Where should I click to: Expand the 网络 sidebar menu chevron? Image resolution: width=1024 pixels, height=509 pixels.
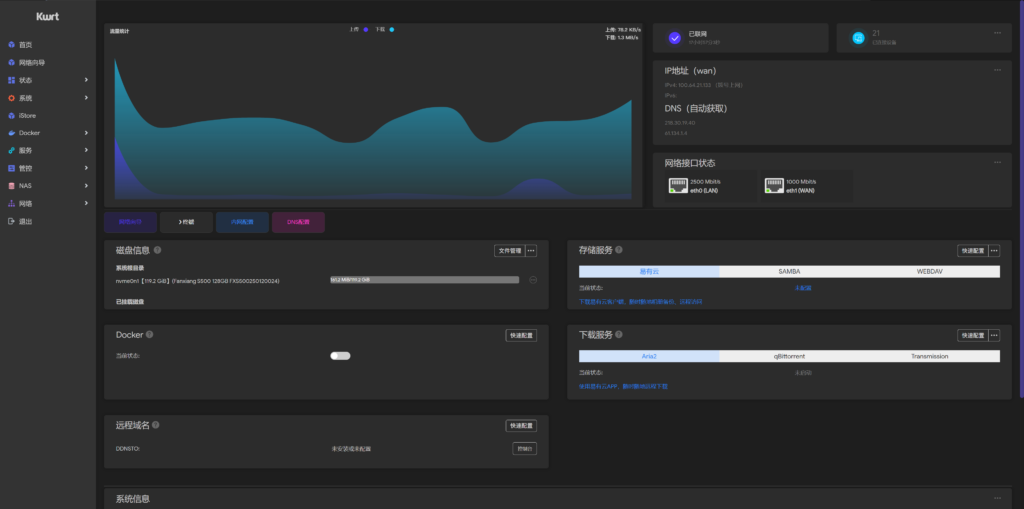[86, 203]
